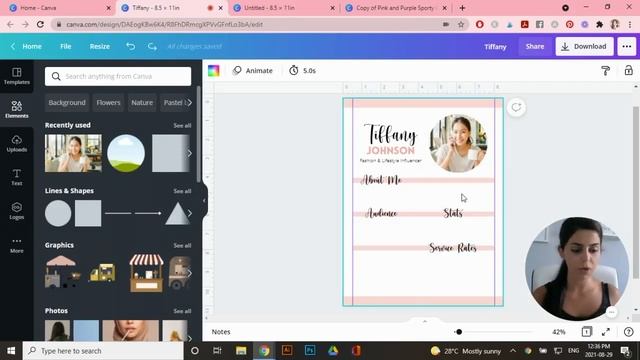The image size is (640, 360).
Task: Click the Windows taskbar search box
Action: 103,351
